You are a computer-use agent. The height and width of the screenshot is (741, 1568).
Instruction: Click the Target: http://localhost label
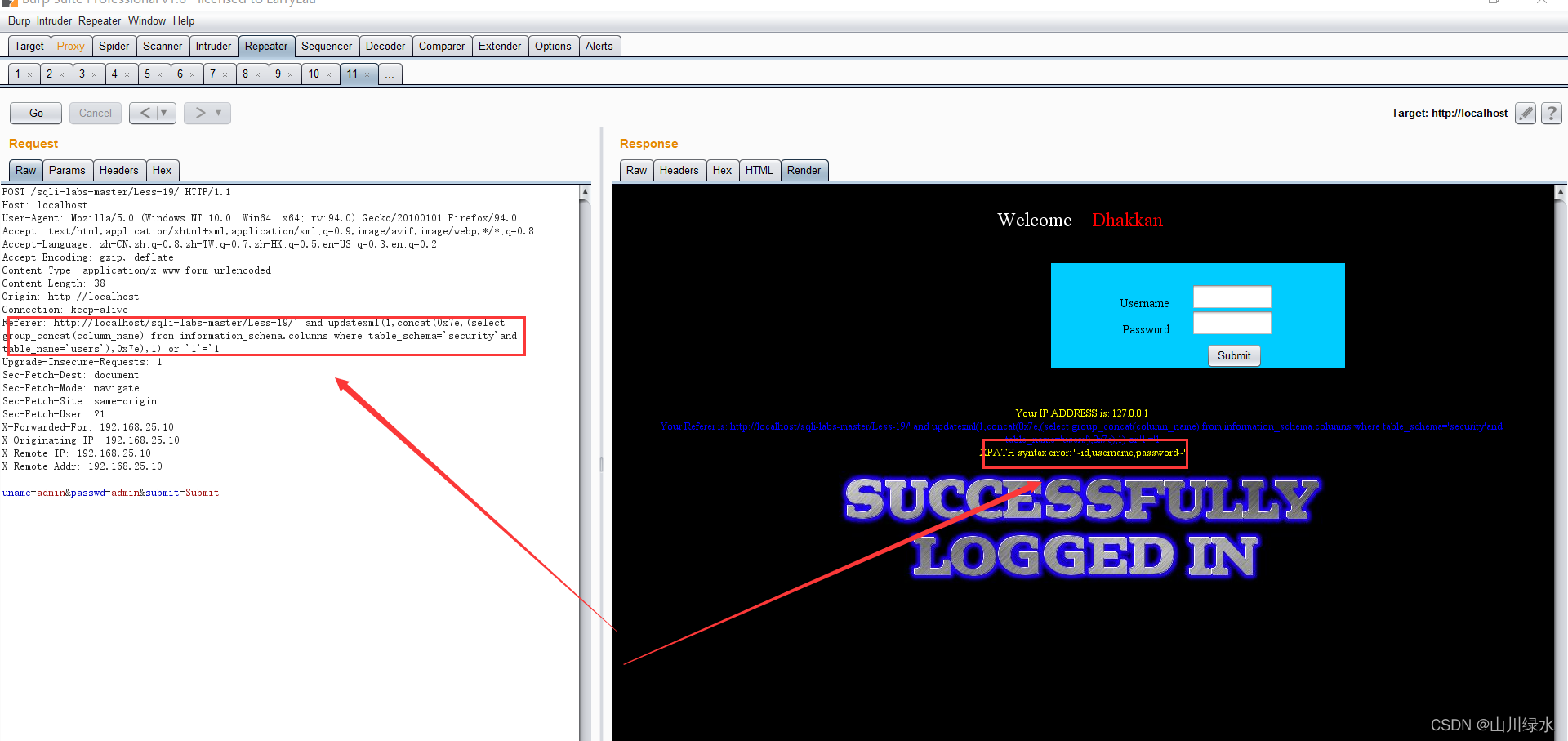pyautogui.click(x=1450, y=113)
